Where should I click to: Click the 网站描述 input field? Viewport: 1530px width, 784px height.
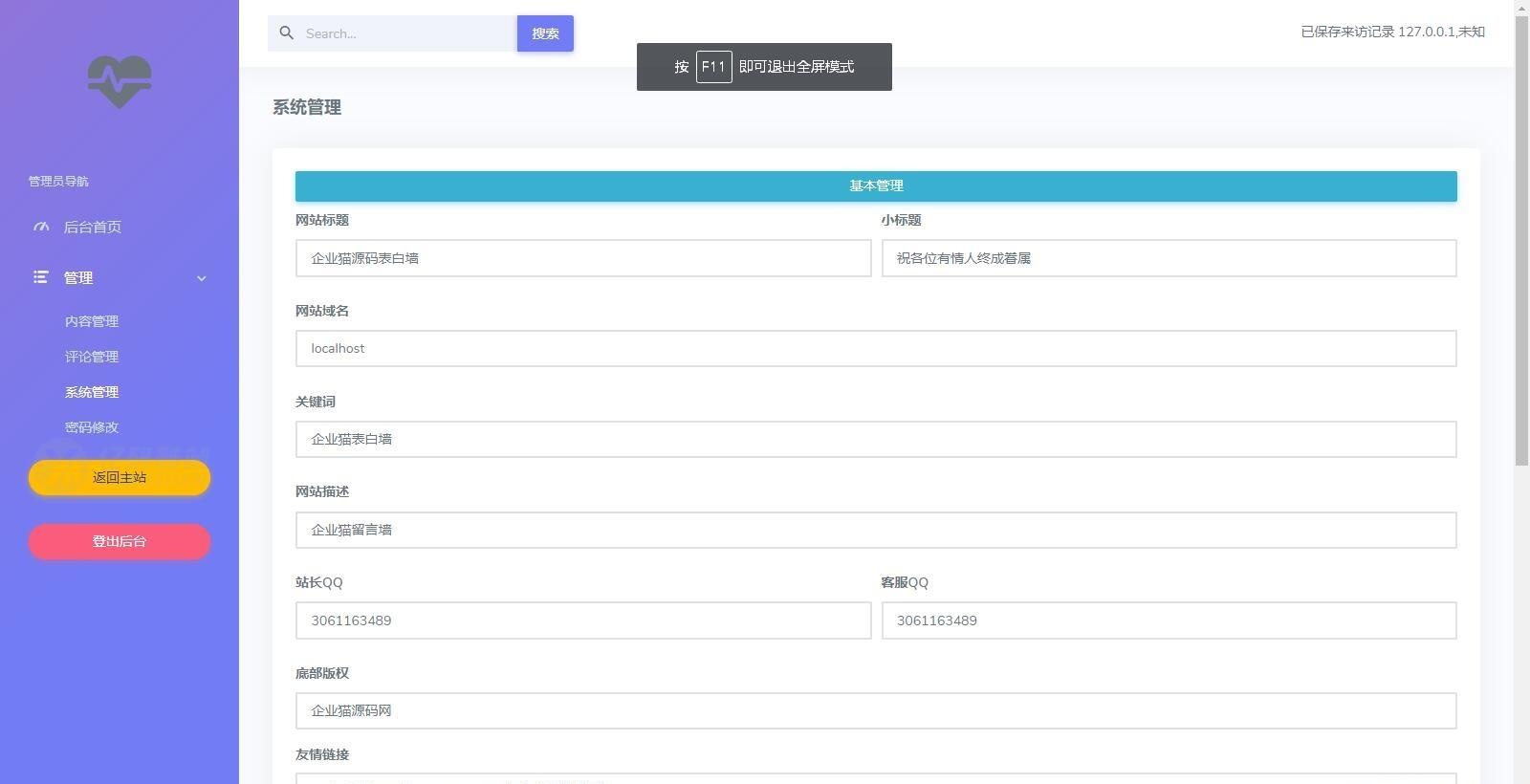(876, 531)
